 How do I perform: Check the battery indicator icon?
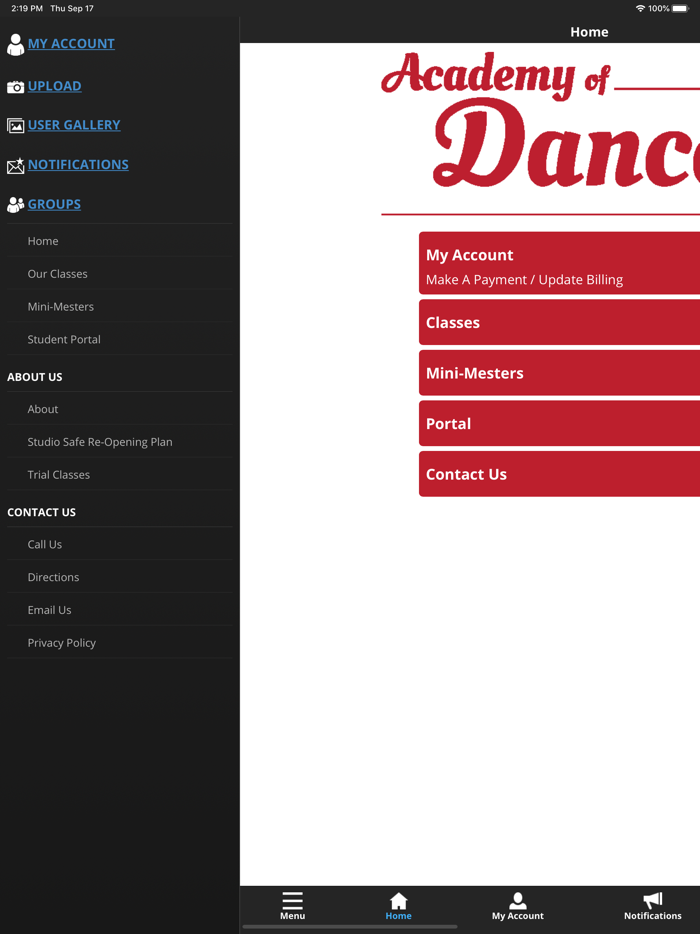click(x=680, y=8)
